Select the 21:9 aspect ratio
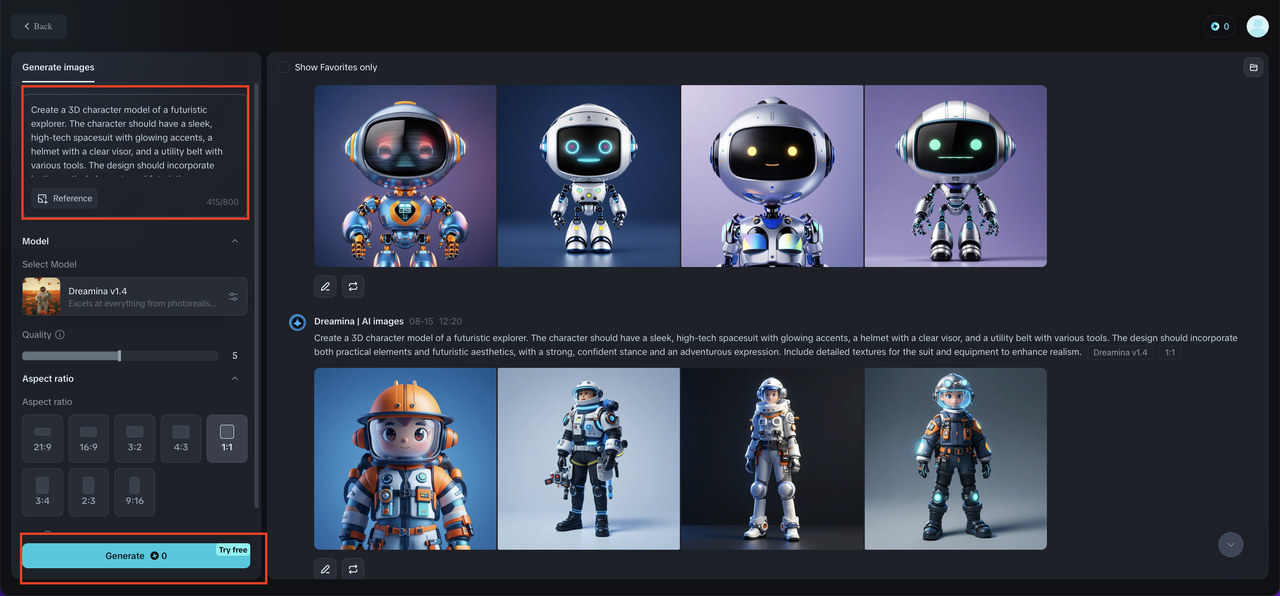The width and height of the screenshot is (1280, 596). 42,439
